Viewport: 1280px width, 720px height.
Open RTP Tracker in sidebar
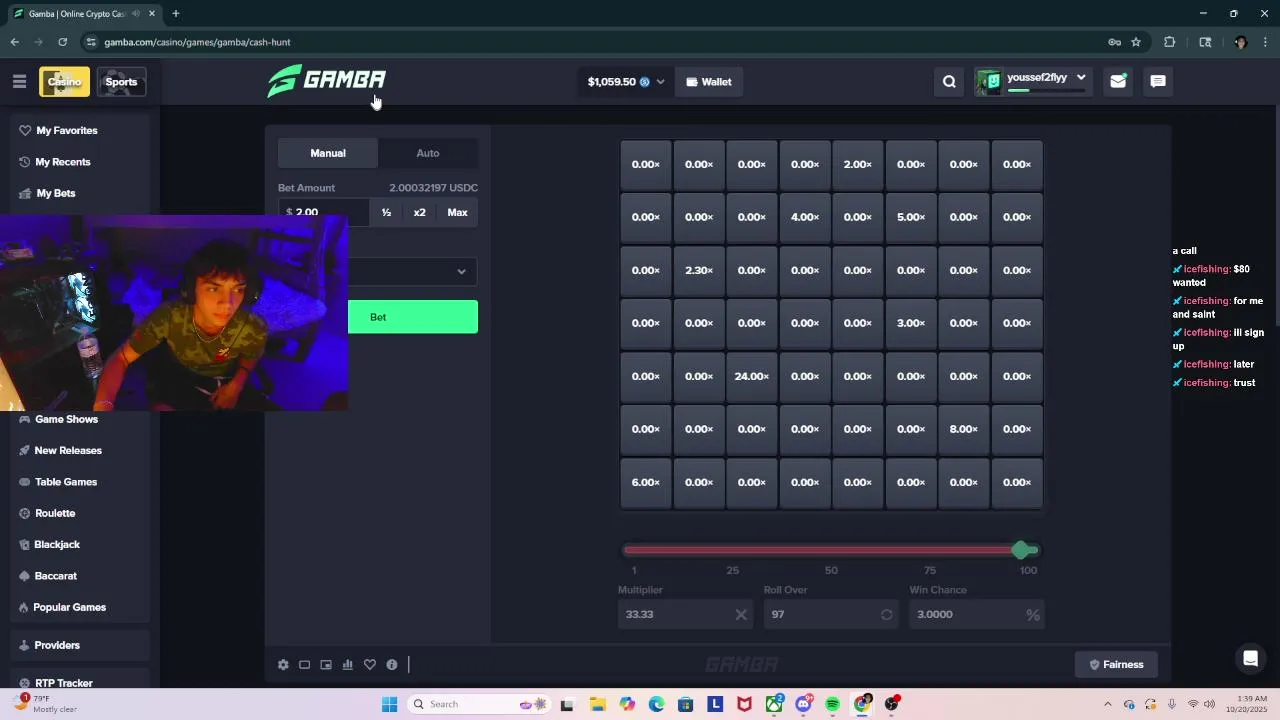(78, 682)
